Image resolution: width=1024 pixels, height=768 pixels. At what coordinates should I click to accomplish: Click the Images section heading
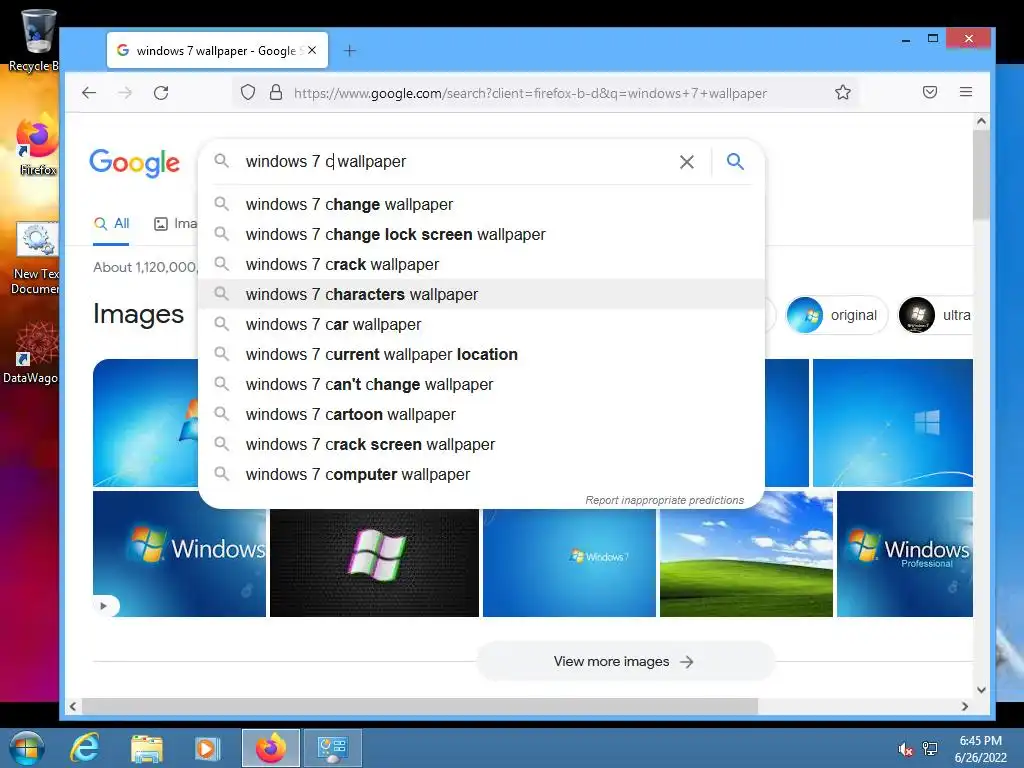138,314
